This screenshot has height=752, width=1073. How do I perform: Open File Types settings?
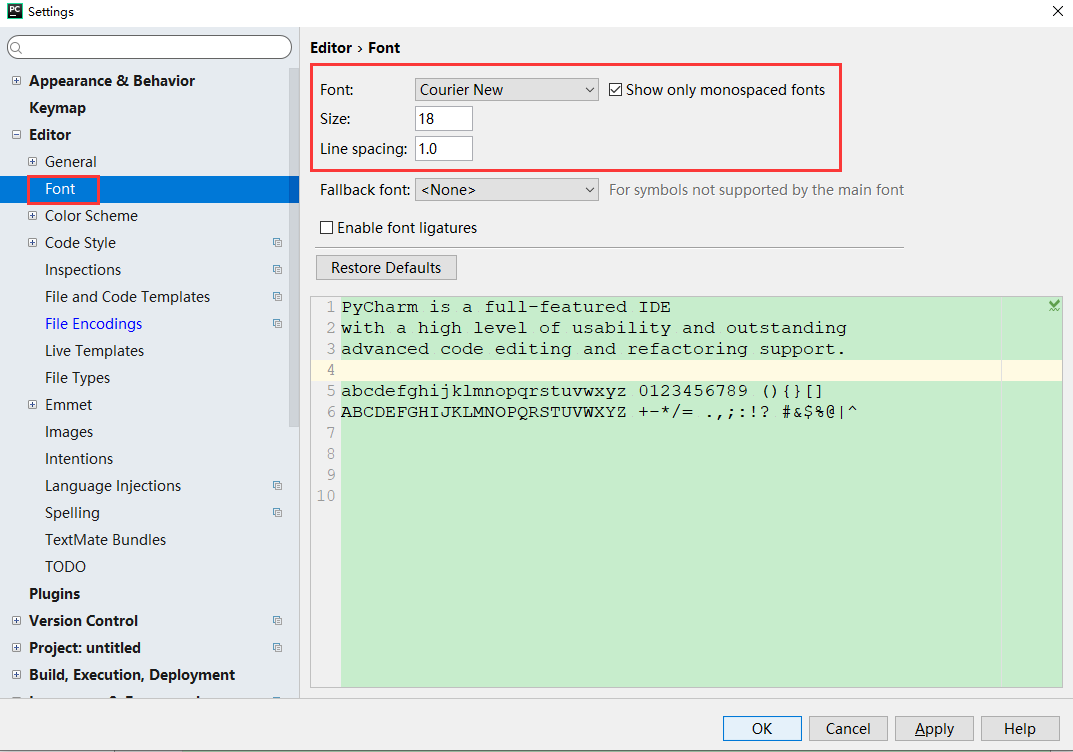pos(77,378)
